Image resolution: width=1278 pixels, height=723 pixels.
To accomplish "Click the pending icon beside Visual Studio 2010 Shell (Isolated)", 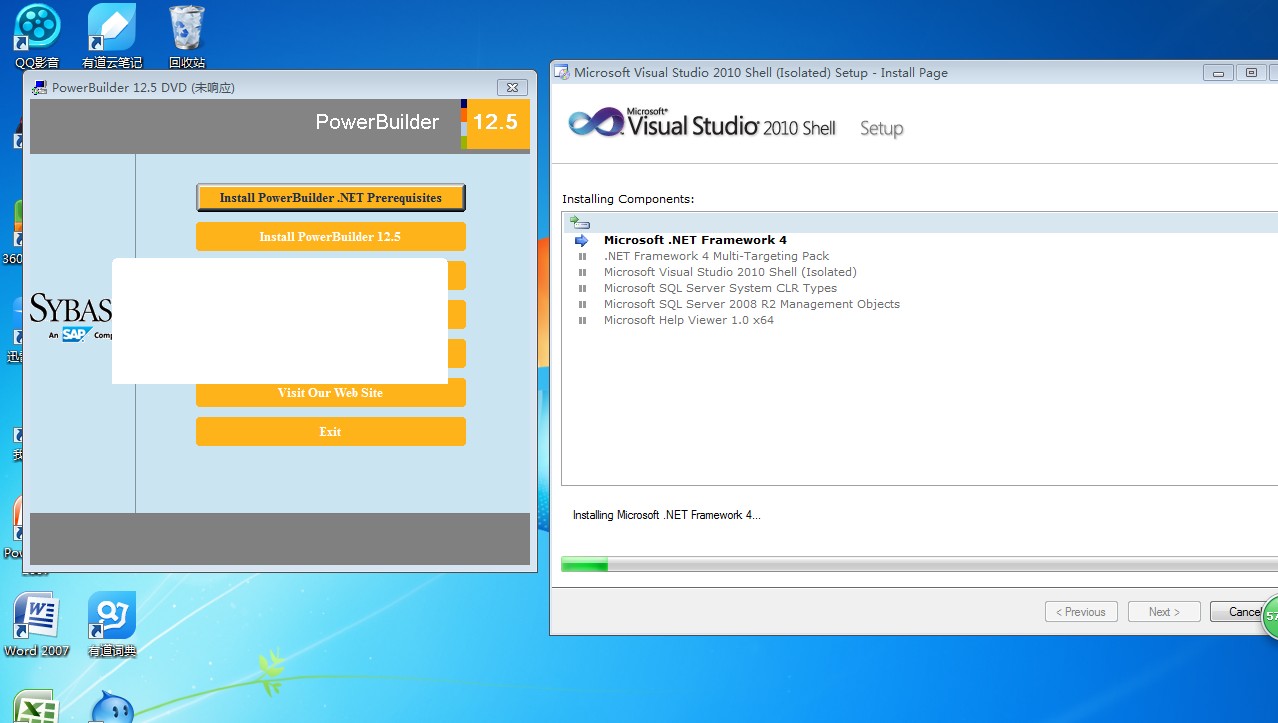I will click(582, 272).
